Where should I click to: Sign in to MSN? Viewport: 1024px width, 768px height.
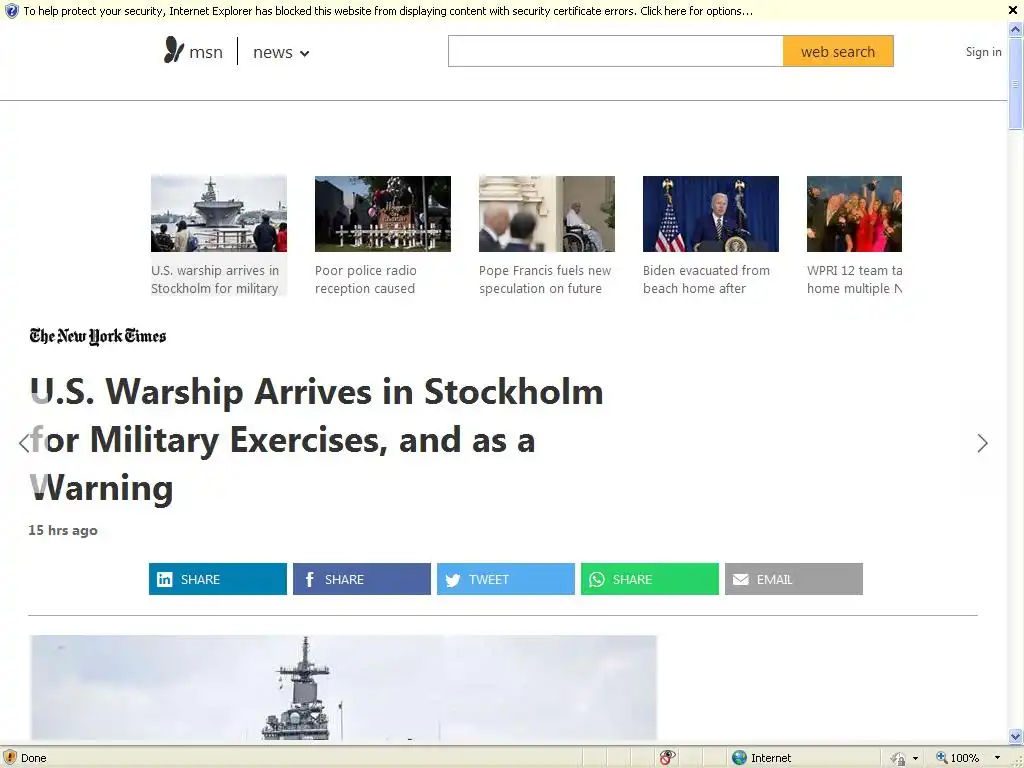click(984, 52)
